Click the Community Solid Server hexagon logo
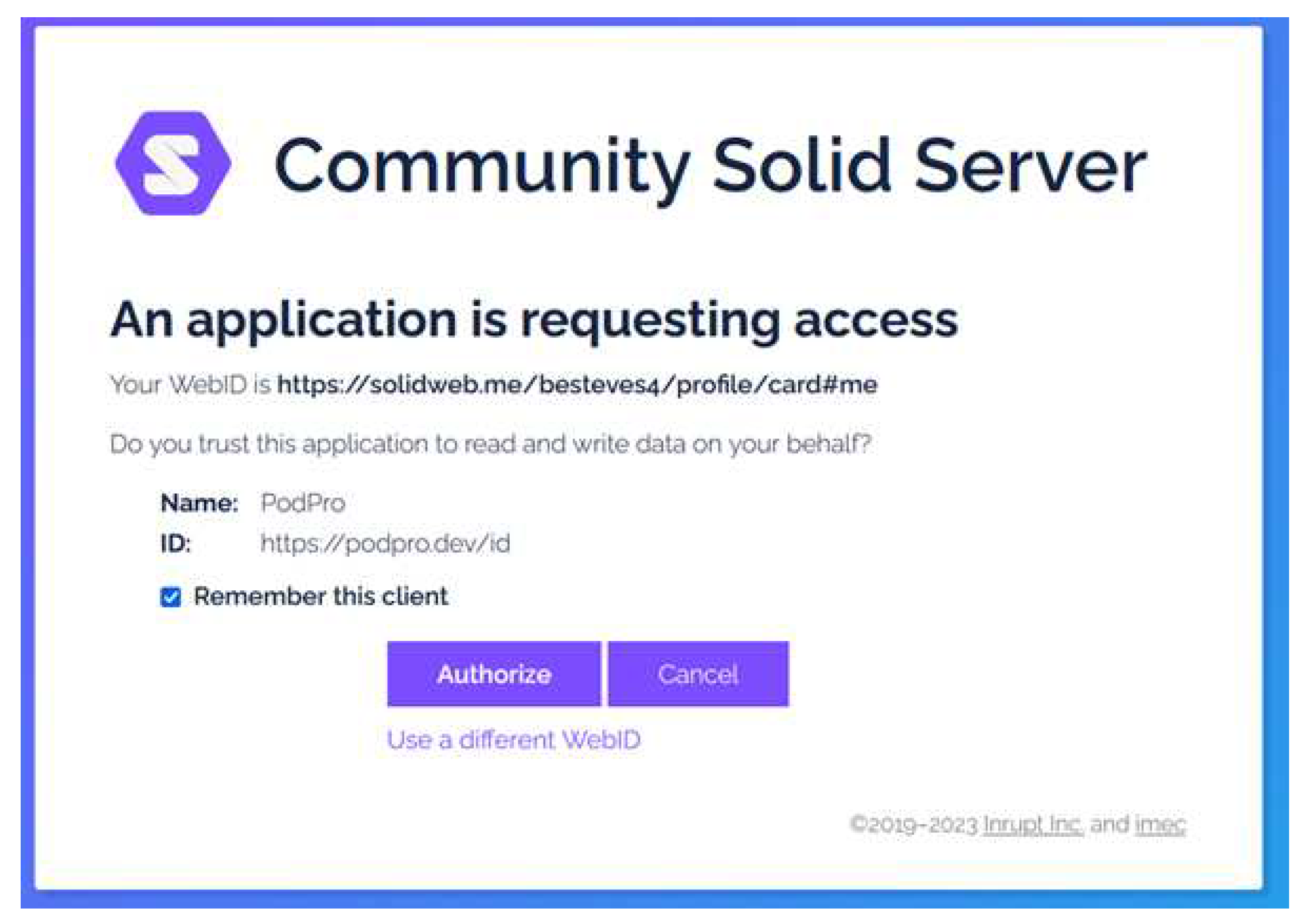 pyautogui.click(x=173, y=163)
